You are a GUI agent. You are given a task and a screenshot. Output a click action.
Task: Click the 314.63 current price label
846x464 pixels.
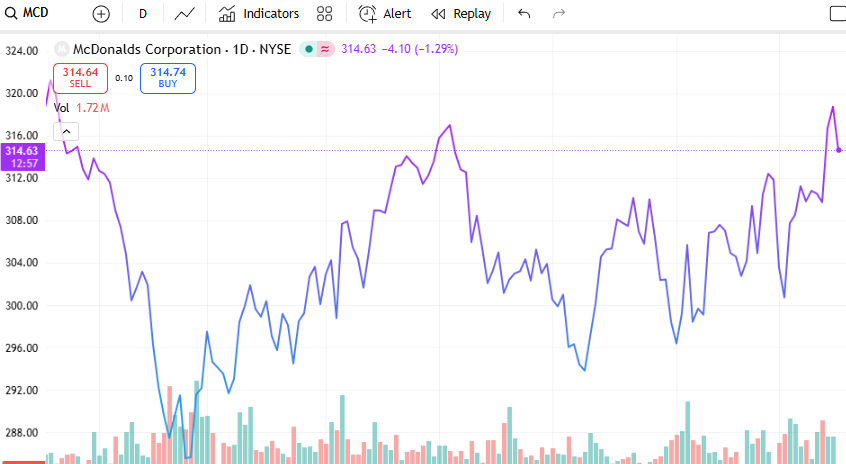point(22,156)
